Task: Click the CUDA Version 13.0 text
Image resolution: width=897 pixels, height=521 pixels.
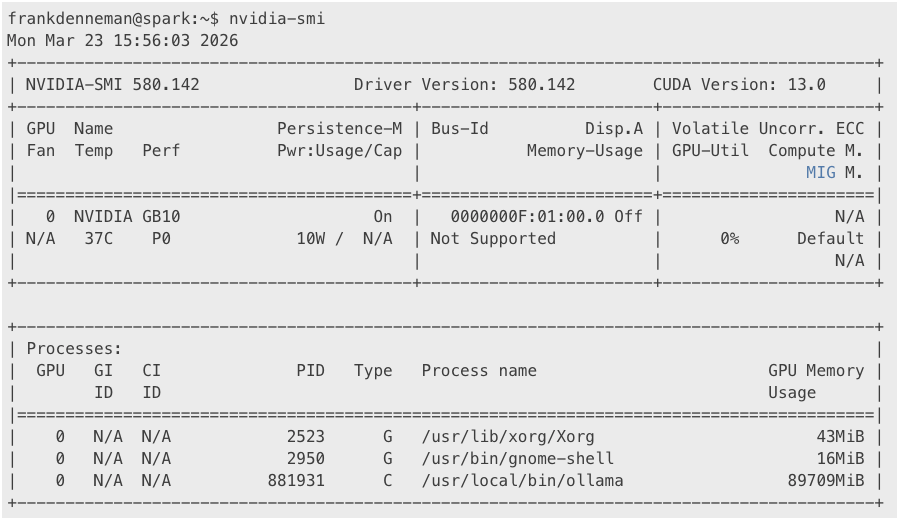Action: (x=739, y=84)
